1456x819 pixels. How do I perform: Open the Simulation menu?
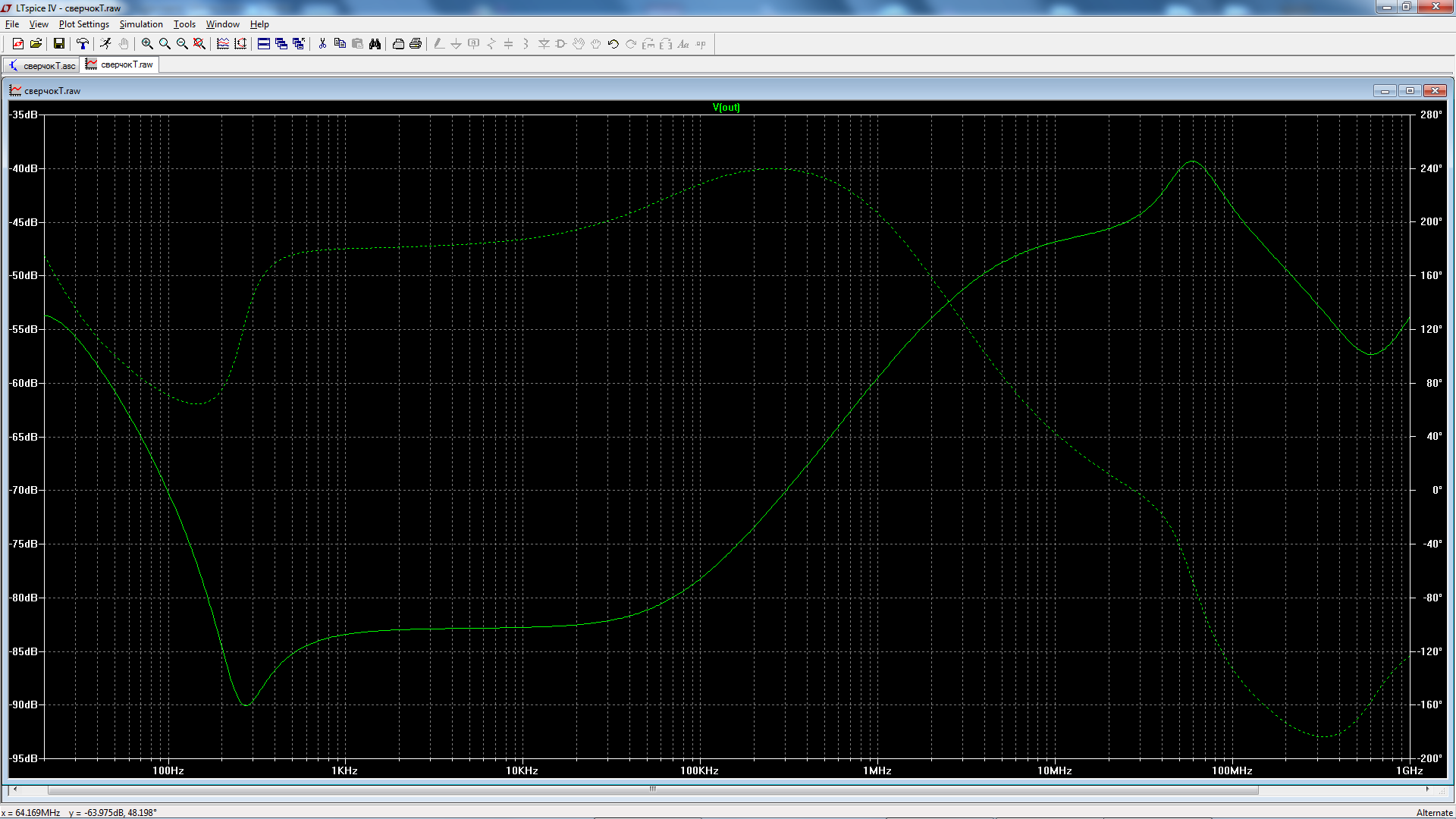click(141, 24)
